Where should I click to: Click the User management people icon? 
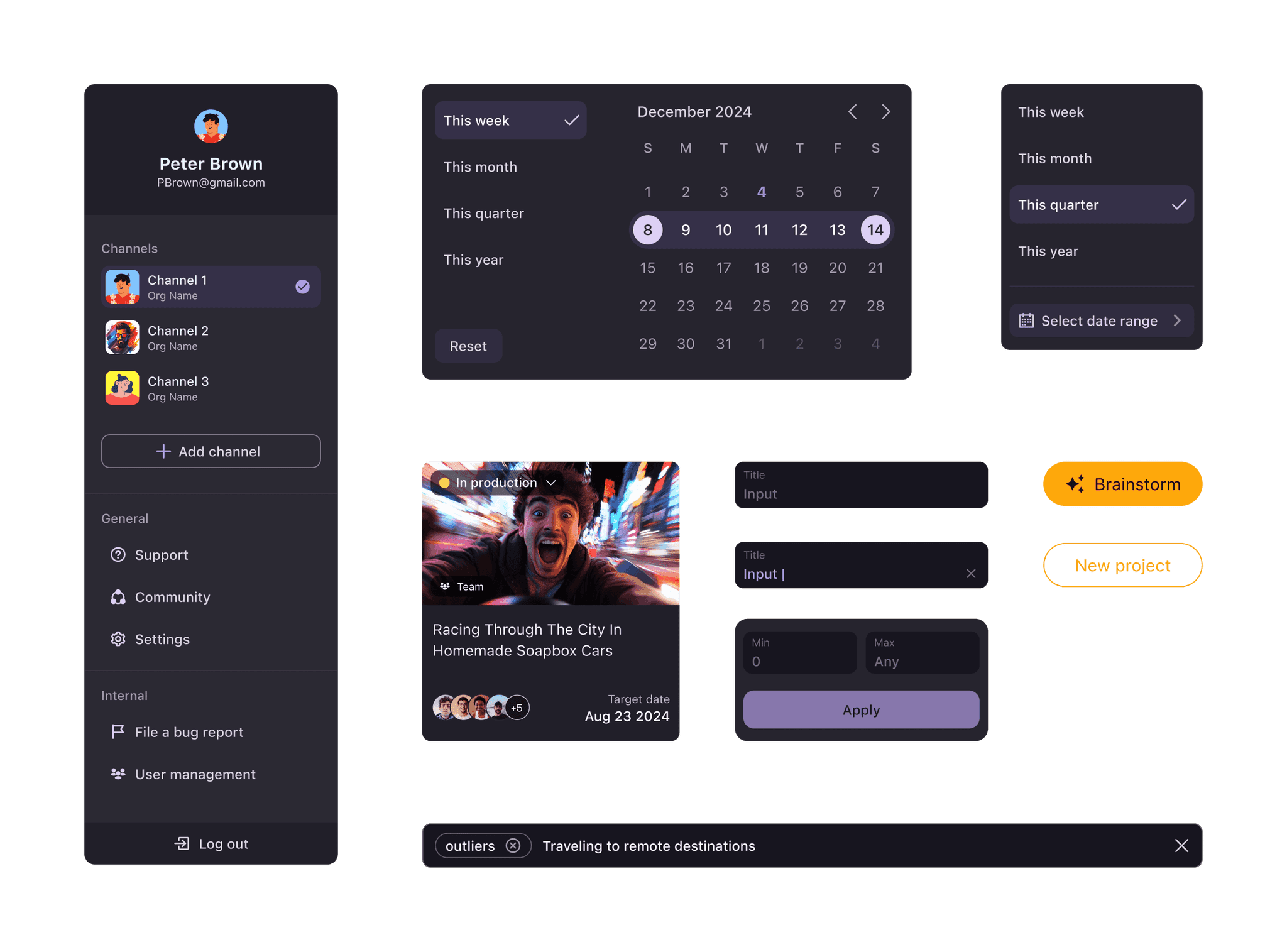point(118,774)
